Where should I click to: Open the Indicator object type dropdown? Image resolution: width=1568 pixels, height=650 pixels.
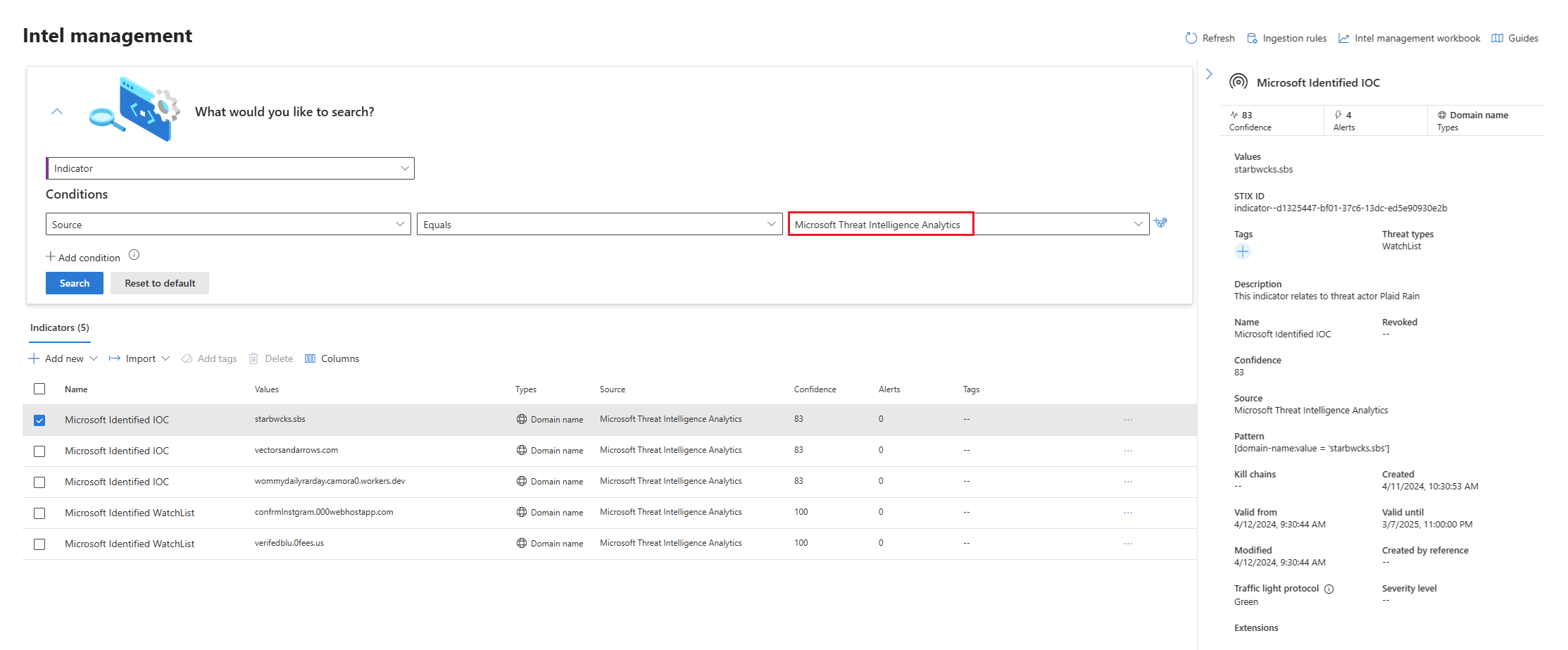(x=230, y=168)
